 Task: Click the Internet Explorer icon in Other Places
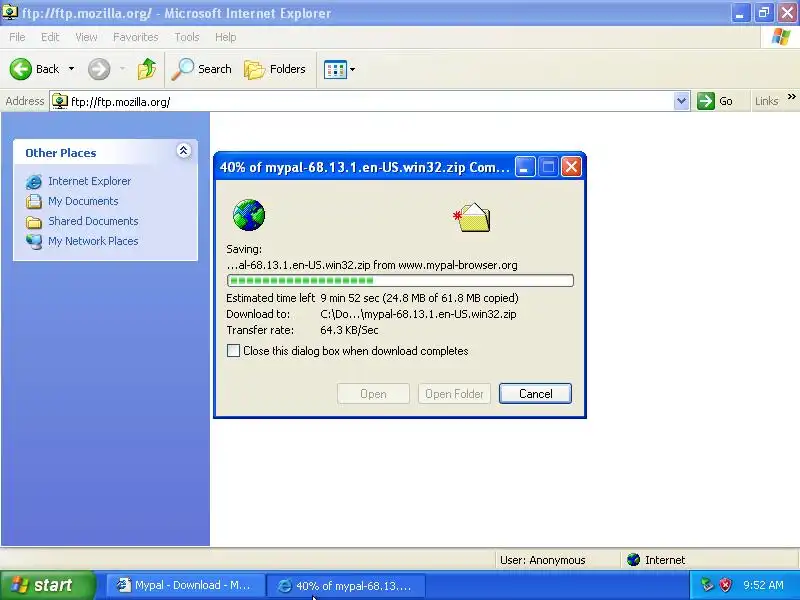click(34, 182)
